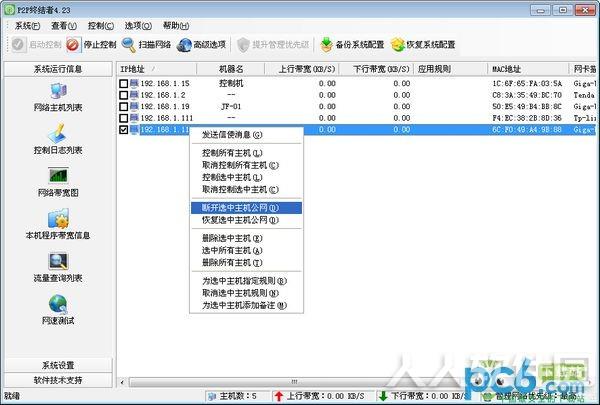Image resolution: width=600 pixels, height=405 pixels.
Task: Show the 网络带宽图 chart icon
Action: 58,176
